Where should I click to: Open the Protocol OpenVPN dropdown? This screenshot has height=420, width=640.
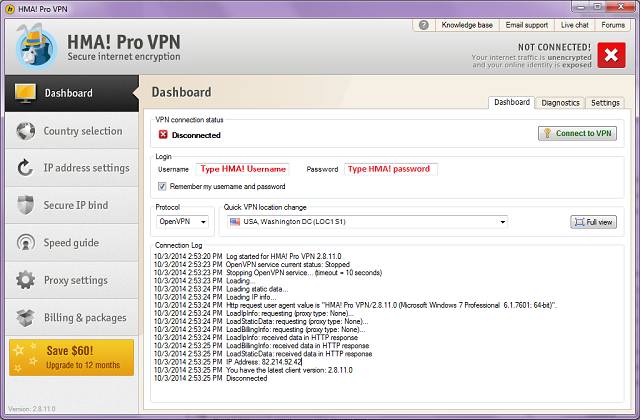[183, 222]
